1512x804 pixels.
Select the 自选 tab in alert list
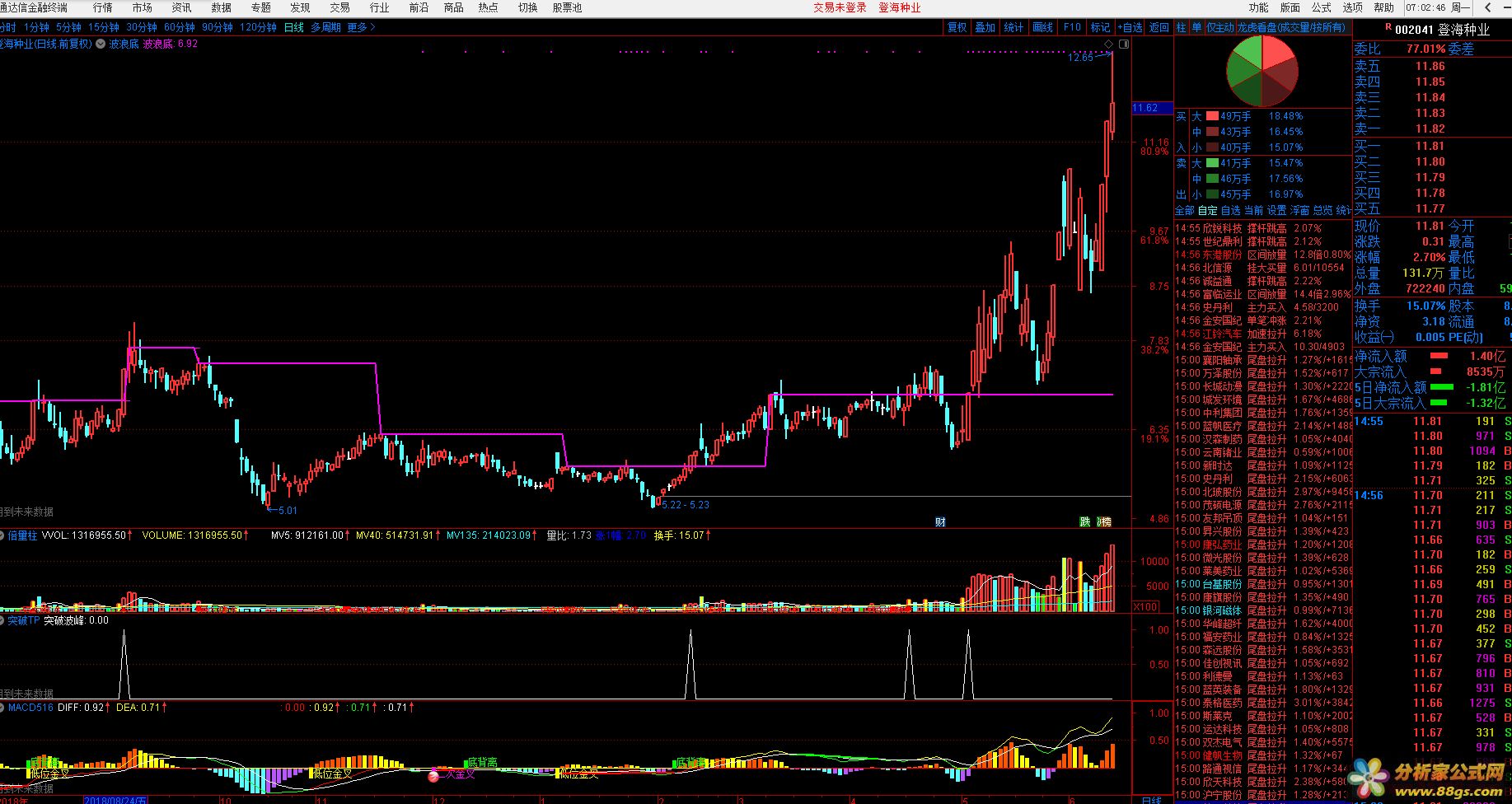coord(1230,210)
